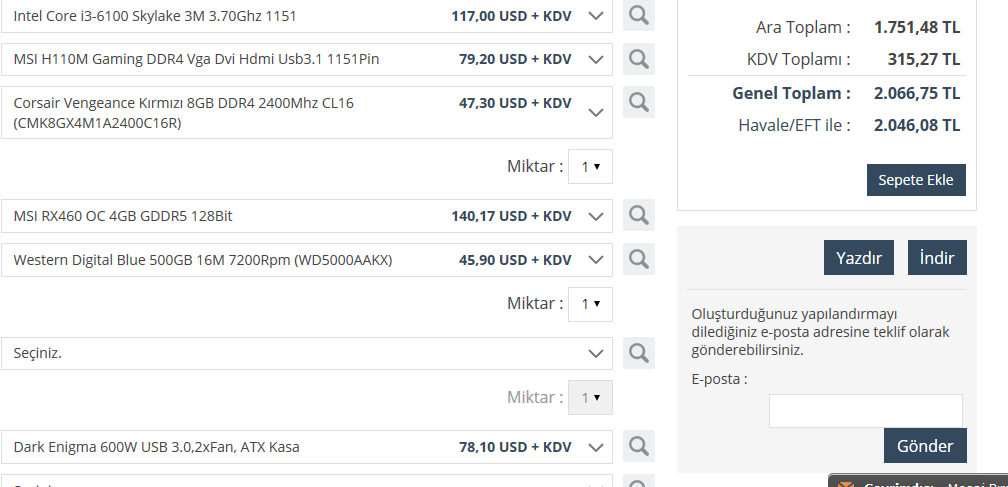This screenshot has height=487, width=1008.
Task: Click the search icon beside Intel Core i3-6100
Action: click(x=639, y=16)
